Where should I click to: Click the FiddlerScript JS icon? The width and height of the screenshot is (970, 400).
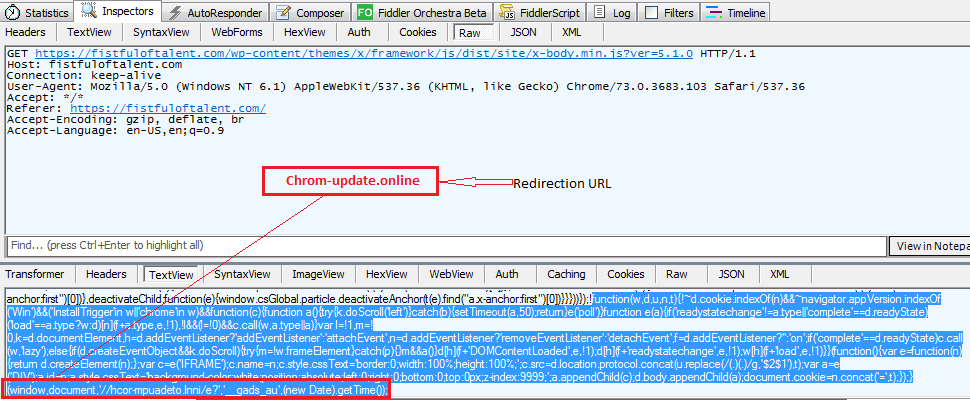pos(509,13)
